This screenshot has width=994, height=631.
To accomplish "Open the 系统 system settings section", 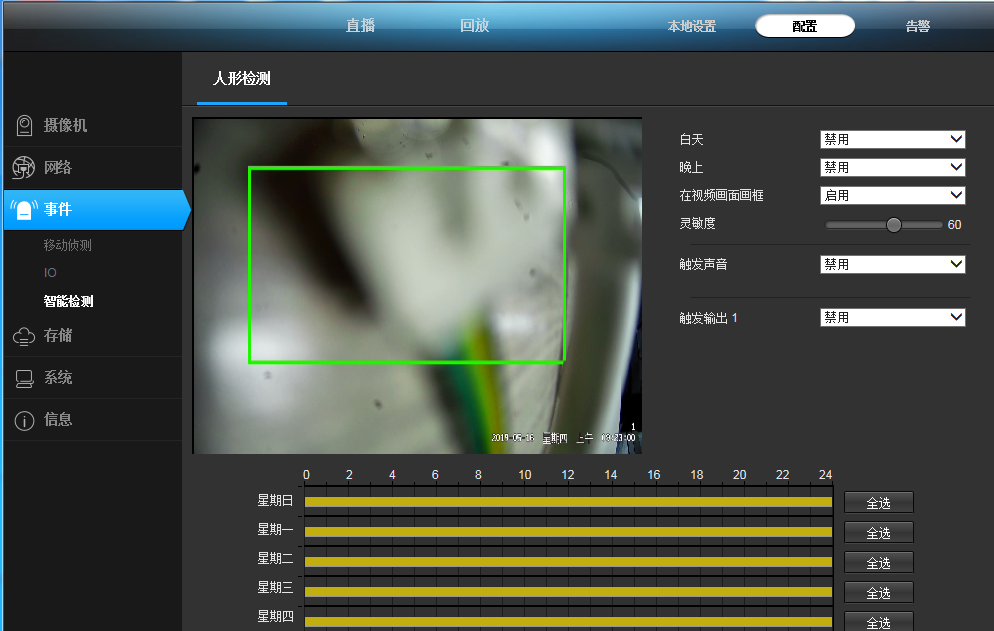I will click(x=55, y=377).
